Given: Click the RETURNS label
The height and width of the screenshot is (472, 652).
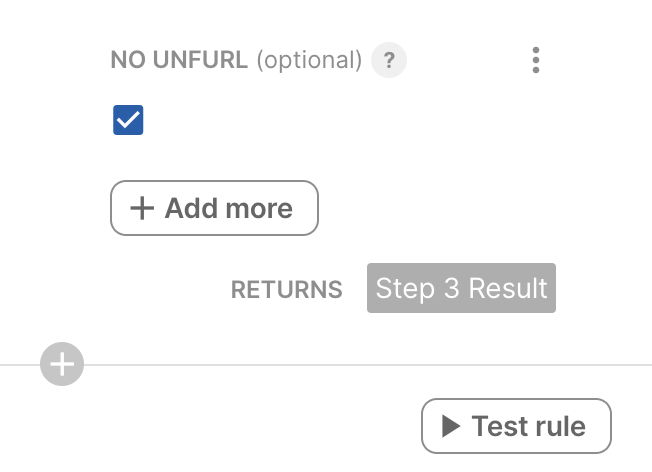Looking at the screenshot, I should tap(286, 289).
